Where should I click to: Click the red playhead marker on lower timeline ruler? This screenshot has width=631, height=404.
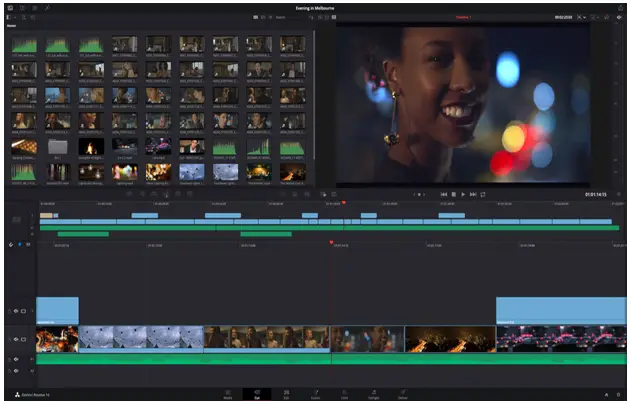point(331,242)
